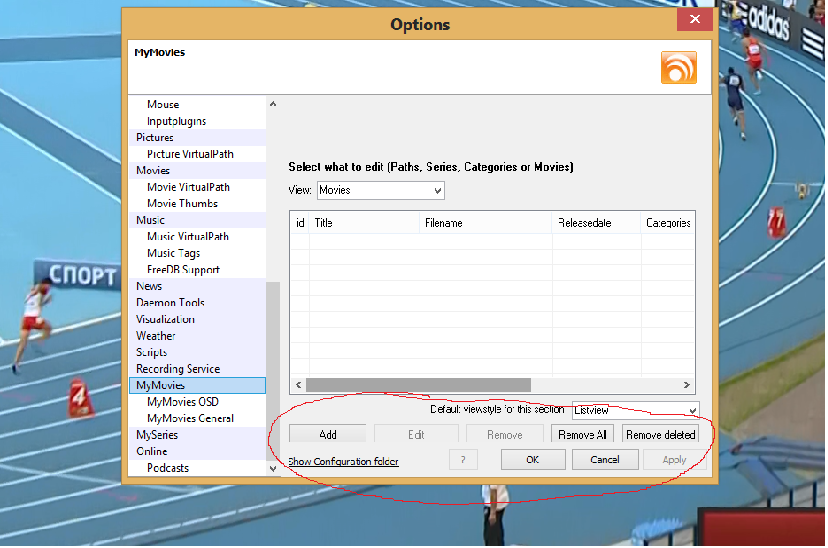The width and height of the screenshot is (828, 548).
Task: Sort by the Title column header
Action: (364, 223)
